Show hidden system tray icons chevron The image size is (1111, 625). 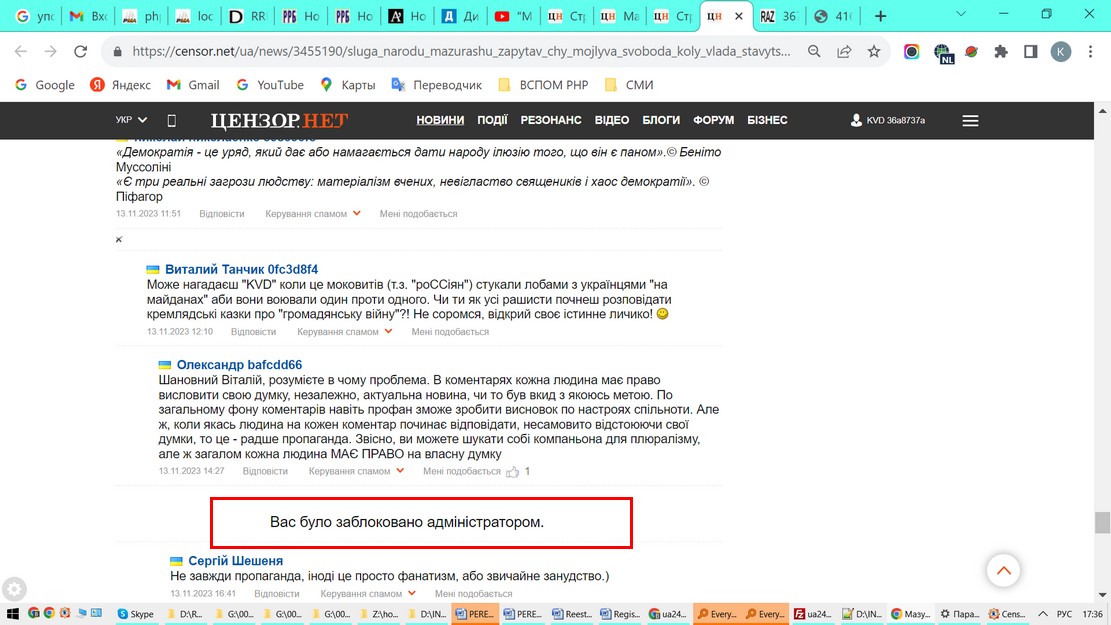coord(1043,614)
